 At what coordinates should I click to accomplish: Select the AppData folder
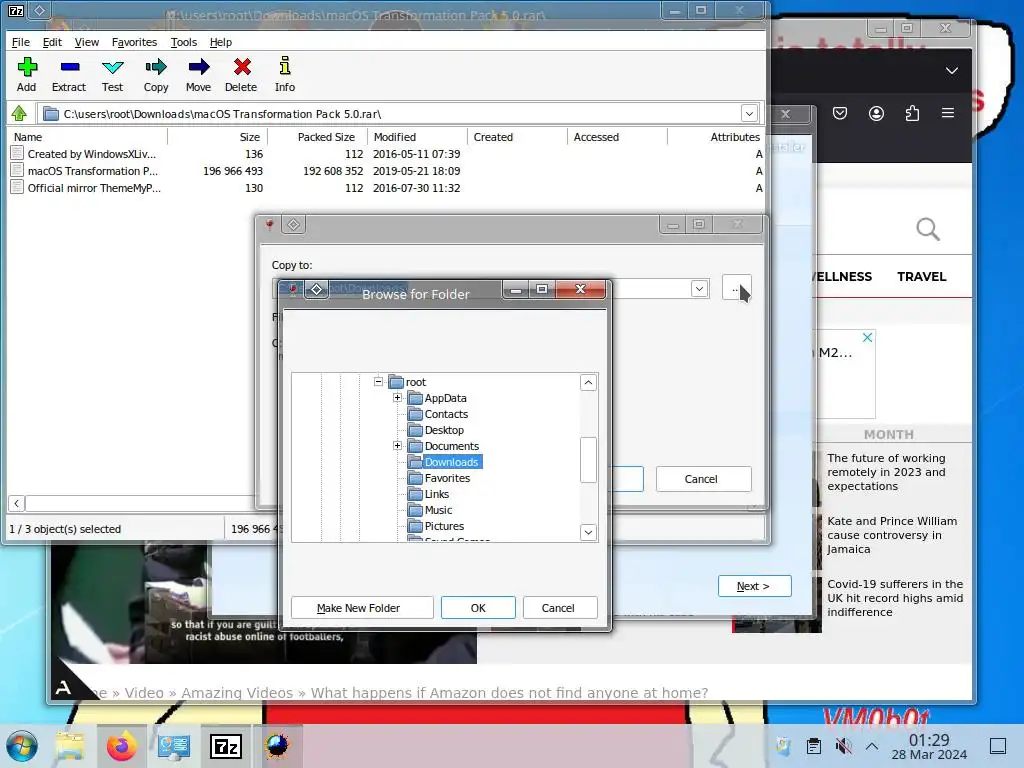(x=437, y=398)
